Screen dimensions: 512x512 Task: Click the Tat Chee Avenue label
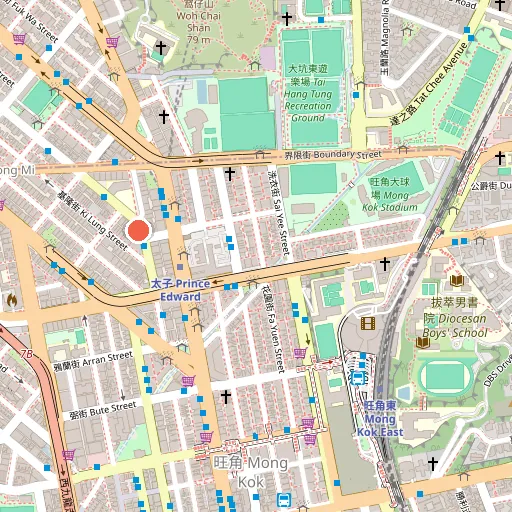(x=429, y=84)
